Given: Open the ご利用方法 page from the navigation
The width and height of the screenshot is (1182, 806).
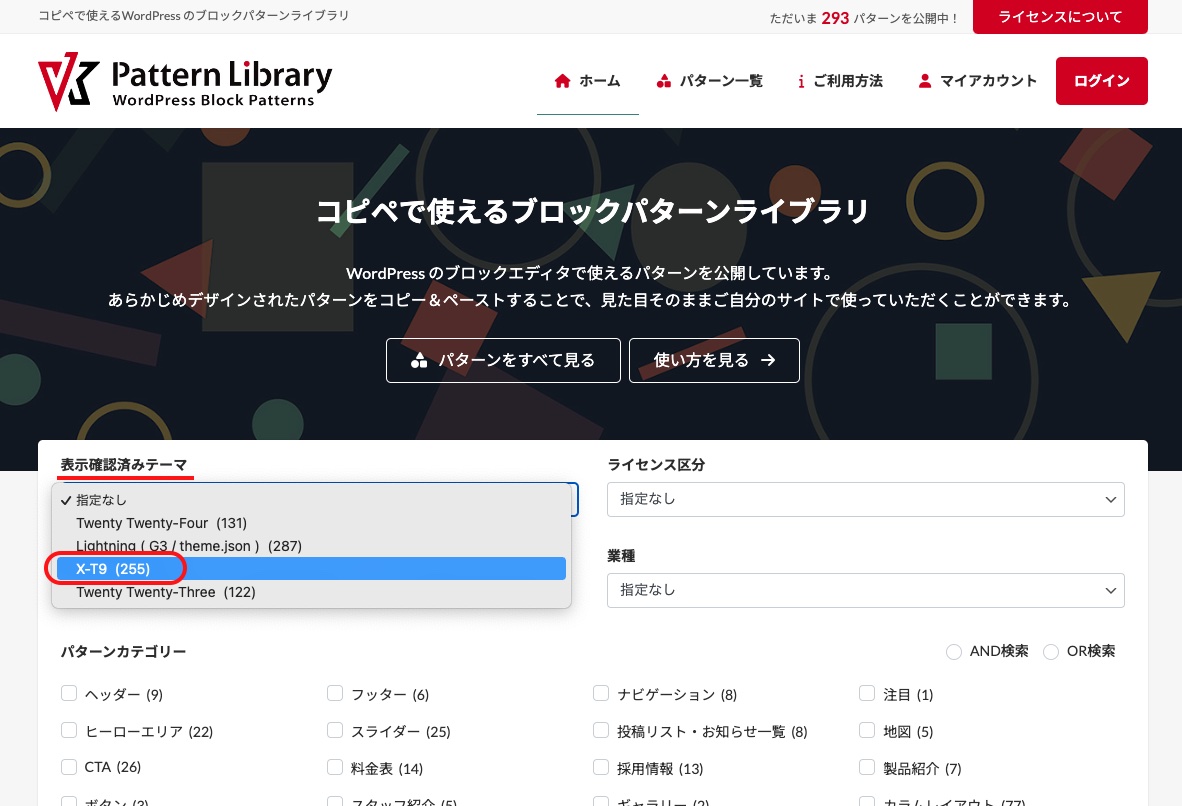Looking at the screenshot, I should point(849,81).
